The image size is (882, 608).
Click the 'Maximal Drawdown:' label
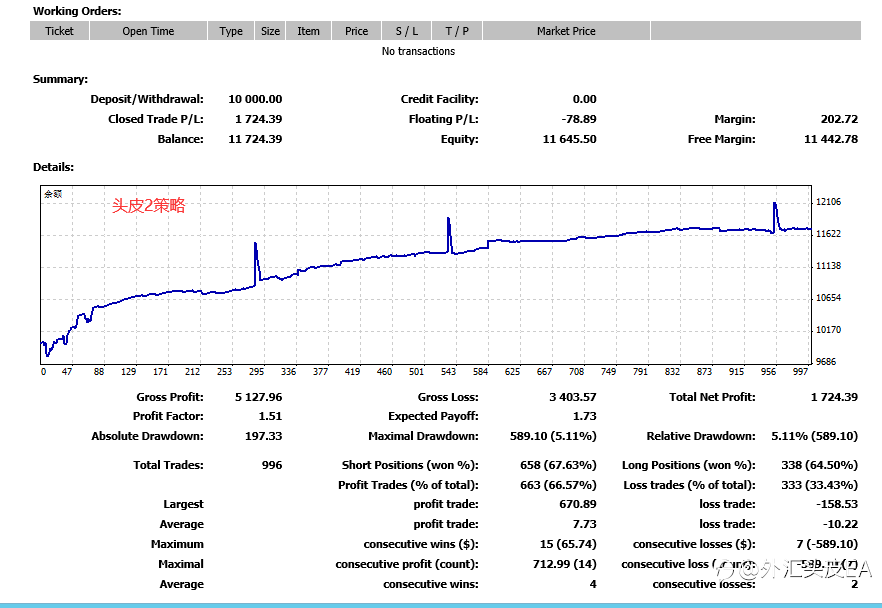point(424,436)
